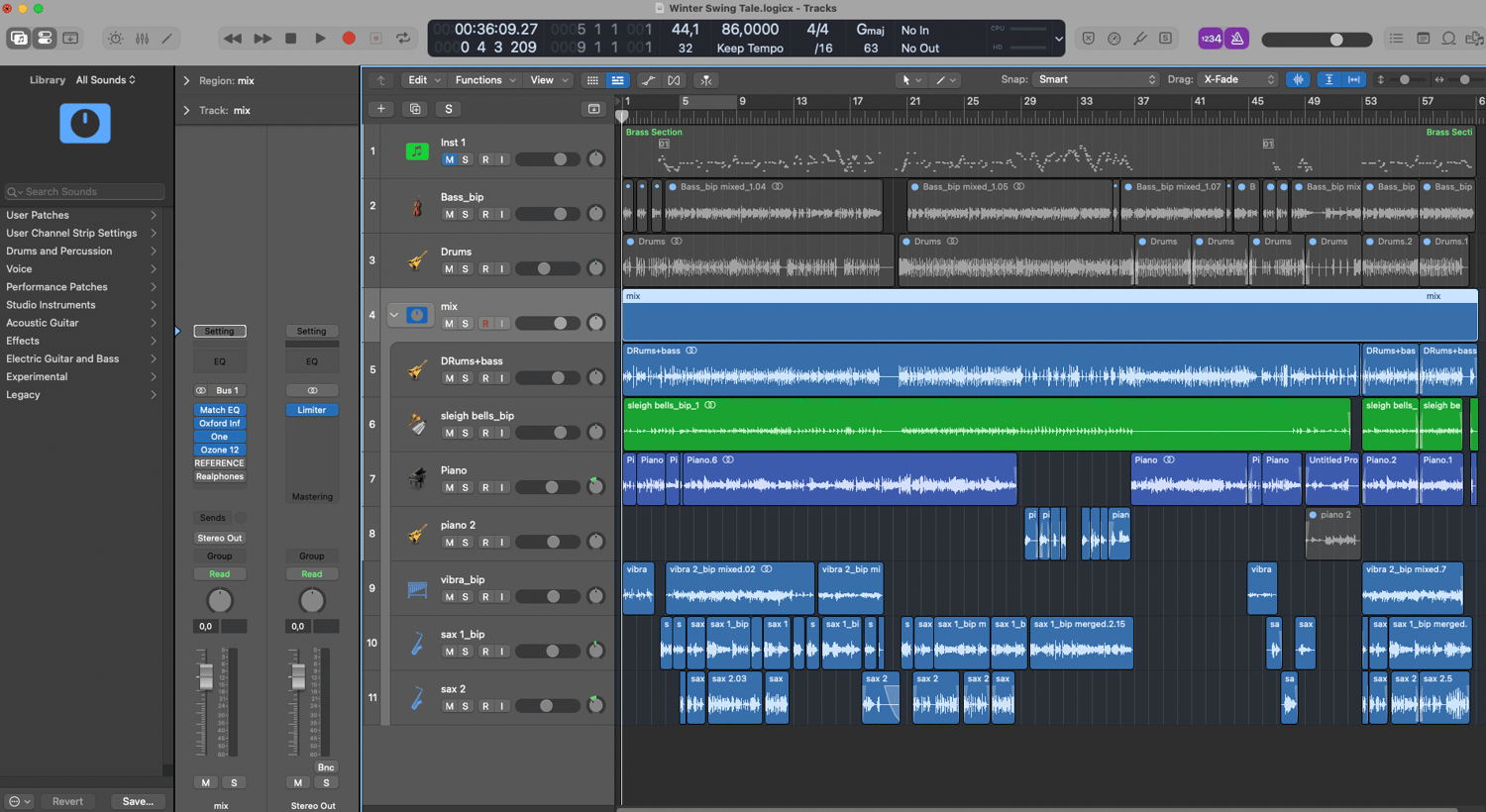Click the Limiter plugin slot

[312, 410]
